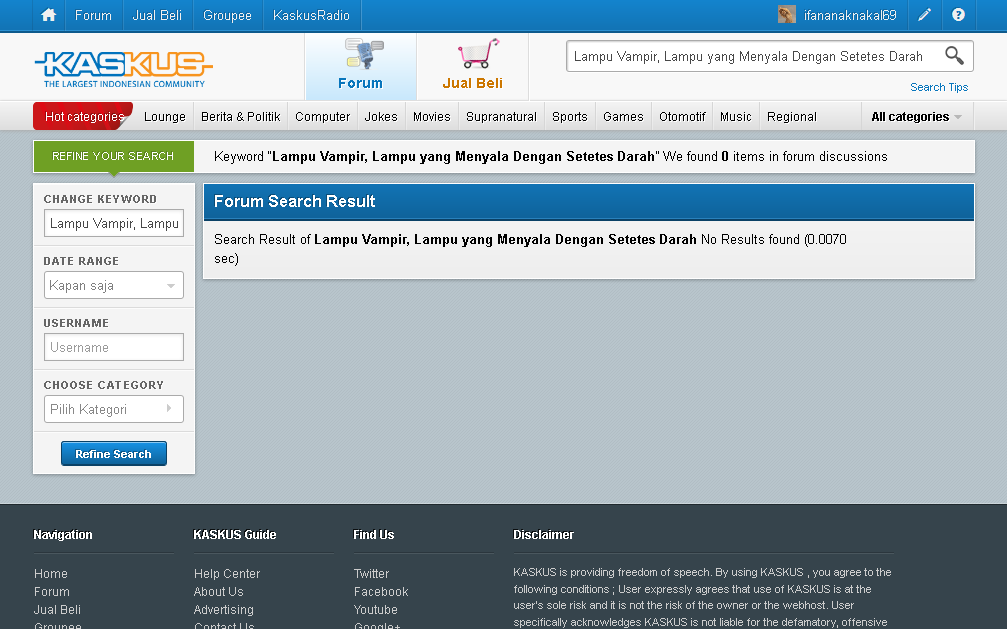Open the Regional category

point(792,117)
